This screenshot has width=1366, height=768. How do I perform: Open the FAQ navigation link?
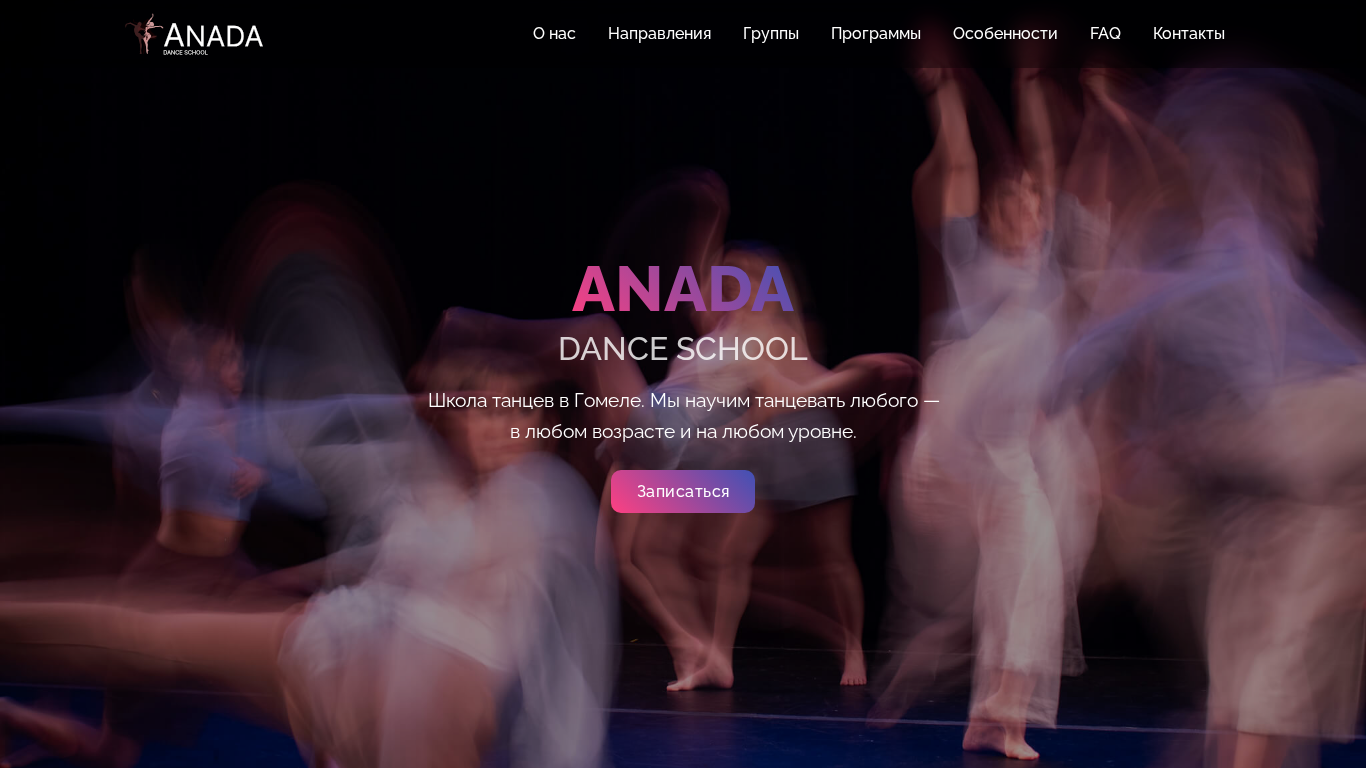point(1105,33)
